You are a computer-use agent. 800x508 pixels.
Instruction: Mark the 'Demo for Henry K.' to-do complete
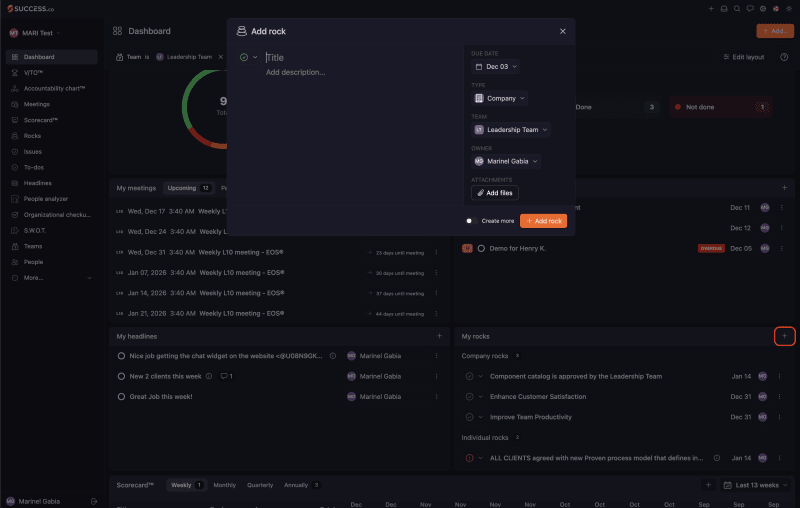481,248
